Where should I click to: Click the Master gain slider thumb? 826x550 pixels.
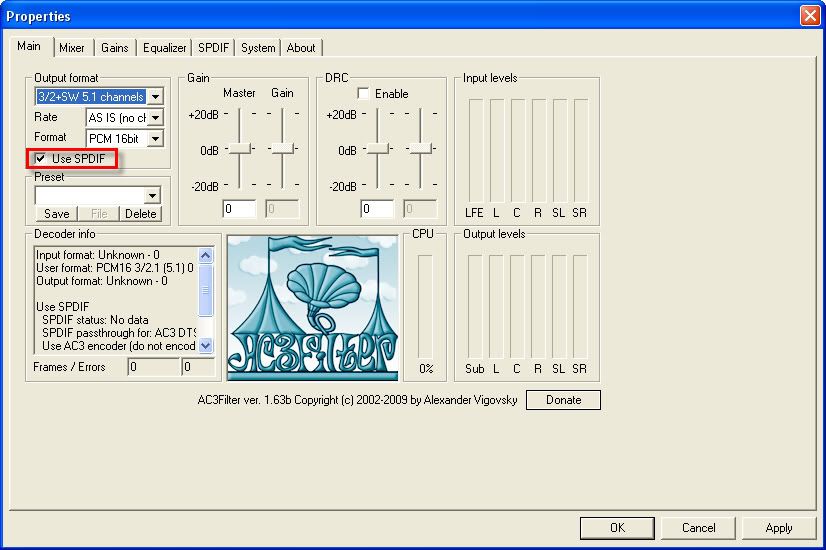coord(240,149)
